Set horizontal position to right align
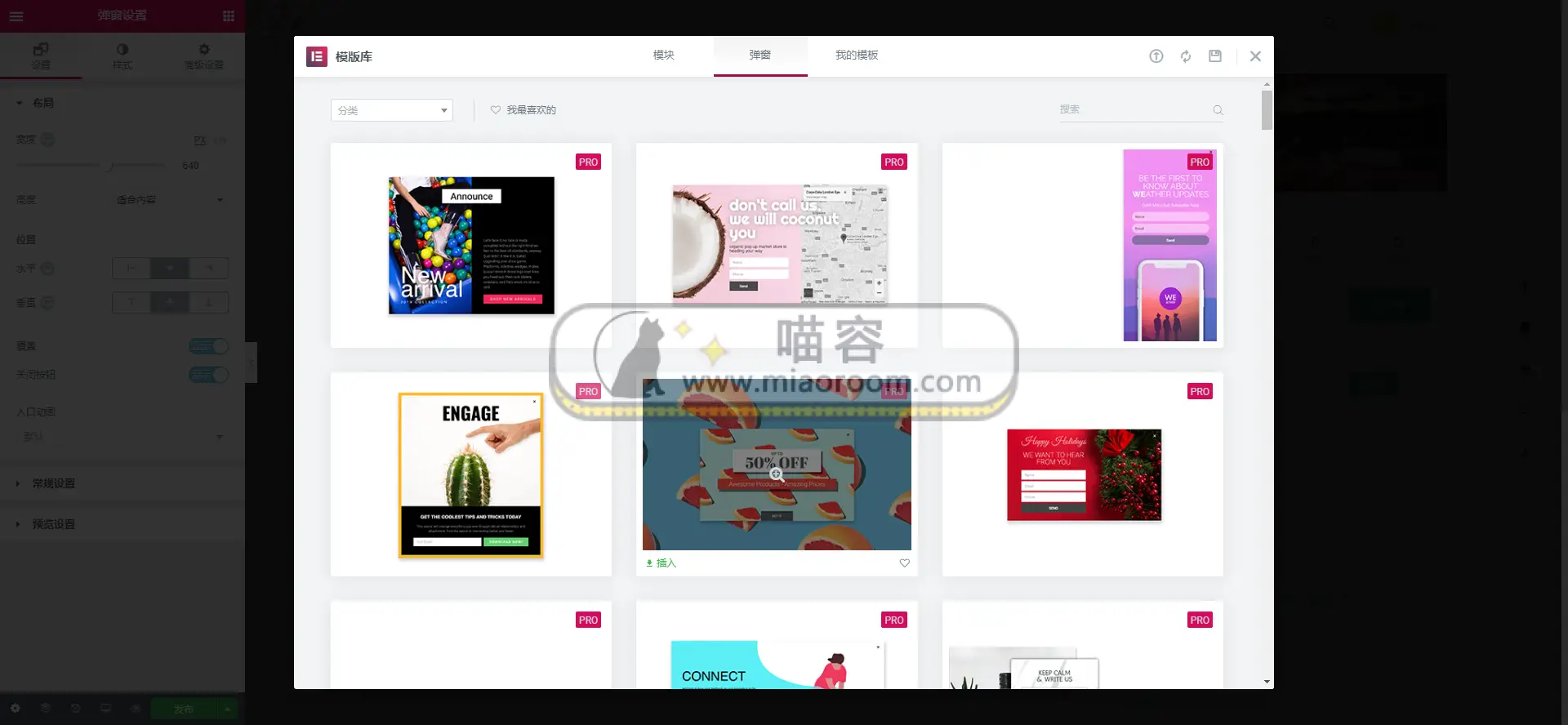The image size is (1568, 725). tap(209, 268)
